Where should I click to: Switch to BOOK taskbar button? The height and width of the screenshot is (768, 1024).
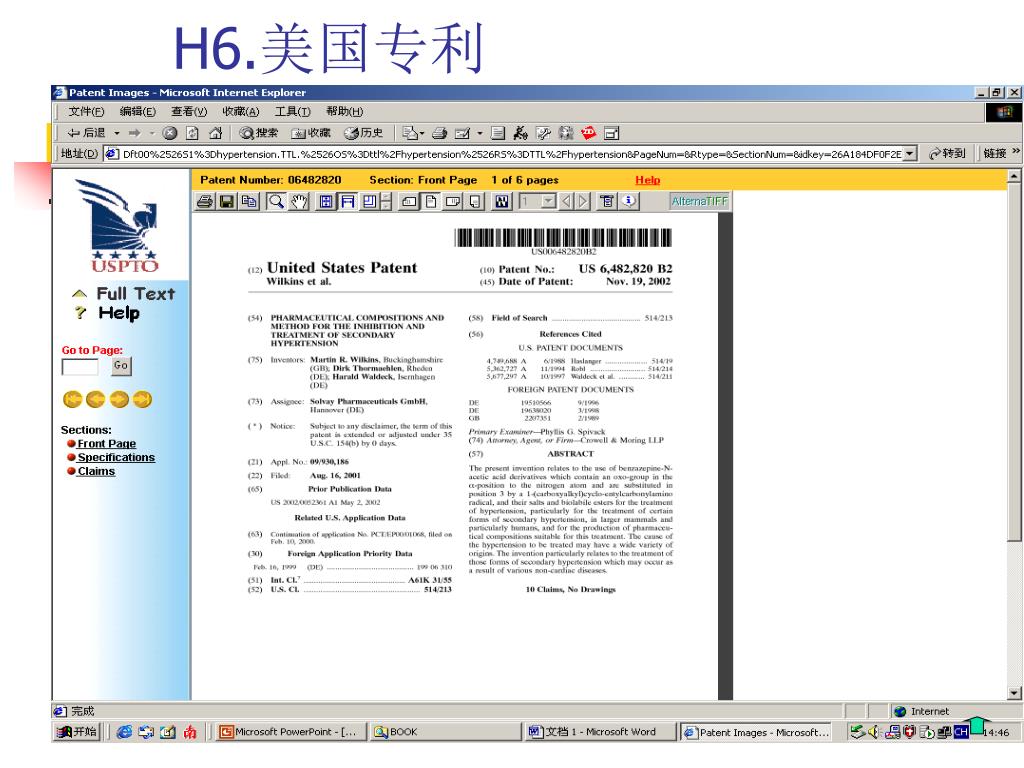click(x=444, y=732)
